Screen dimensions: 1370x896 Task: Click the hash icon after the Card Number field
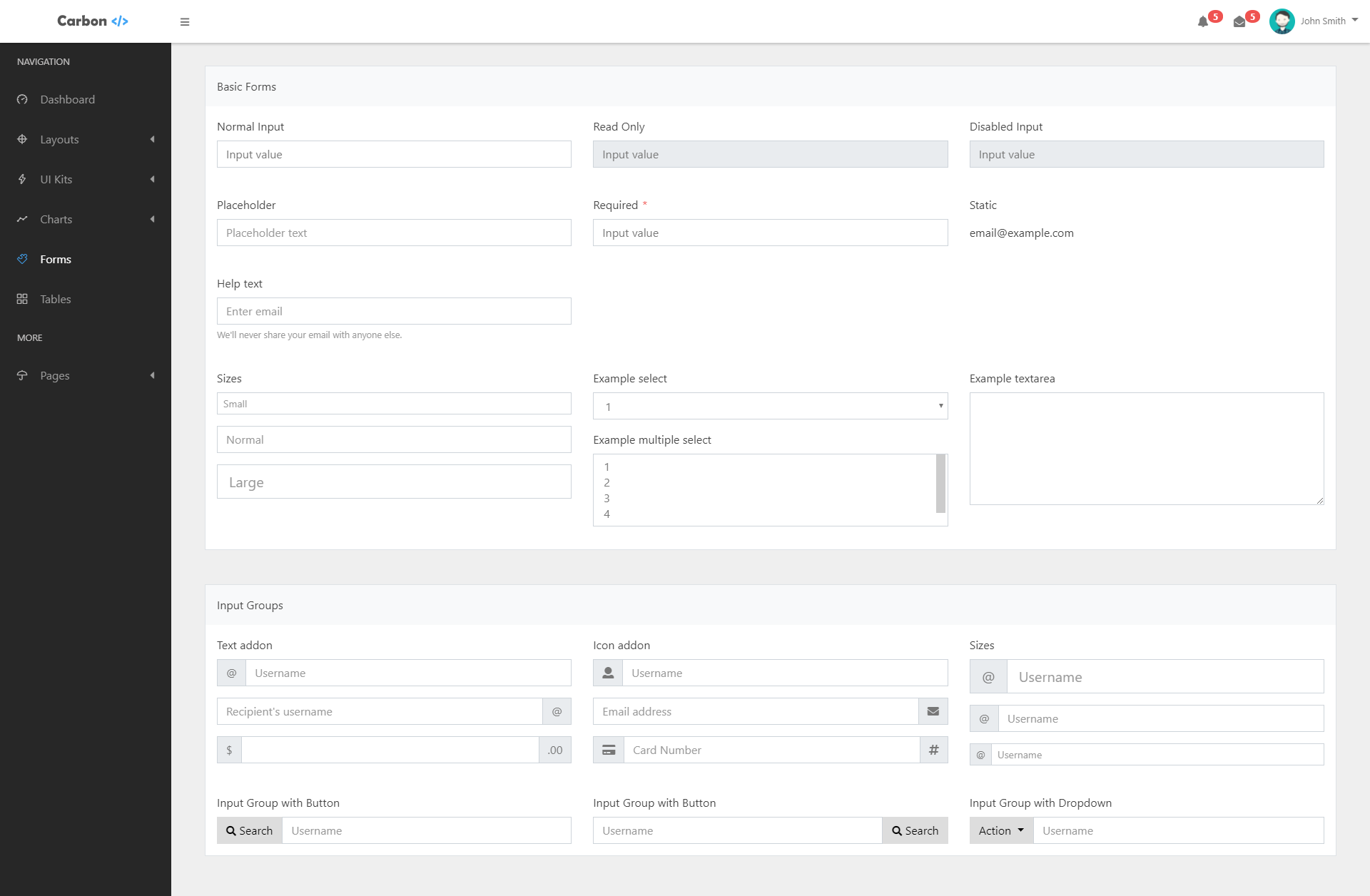pyautogui.click(x=933, y=750)
